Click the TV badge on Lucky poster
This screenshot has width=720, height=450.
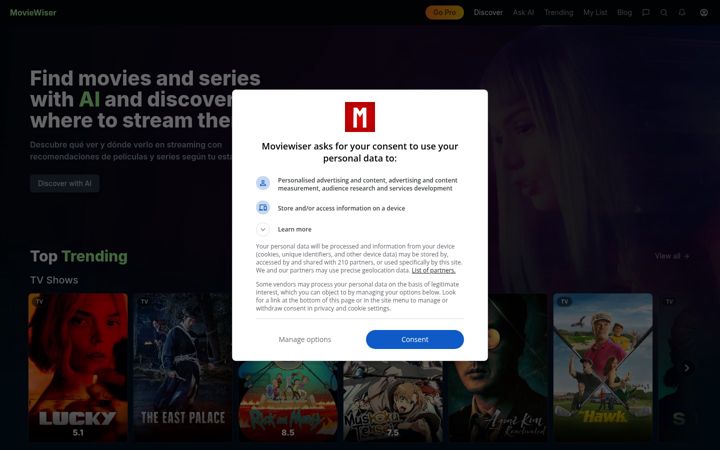click(x=39, y=301)
